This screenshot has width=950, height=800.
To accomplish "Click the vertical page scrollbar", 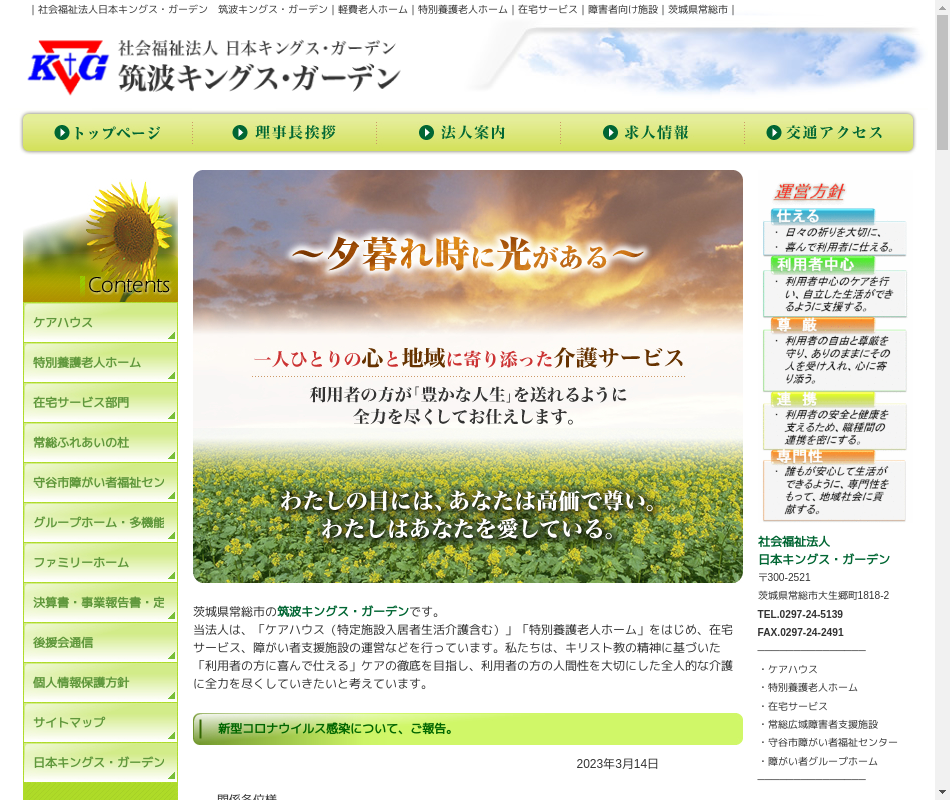I will [x=942, y=400].
